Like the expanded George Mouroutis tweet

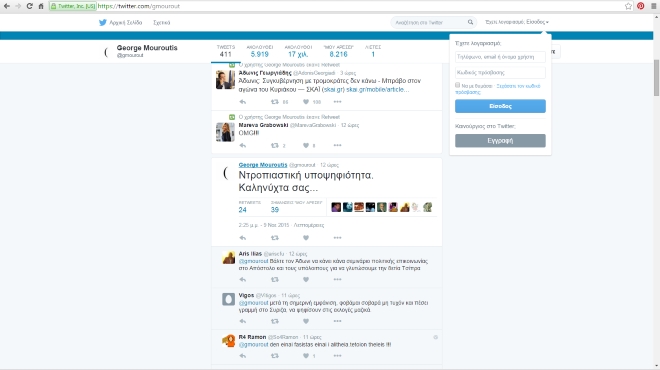pos(306,238)
